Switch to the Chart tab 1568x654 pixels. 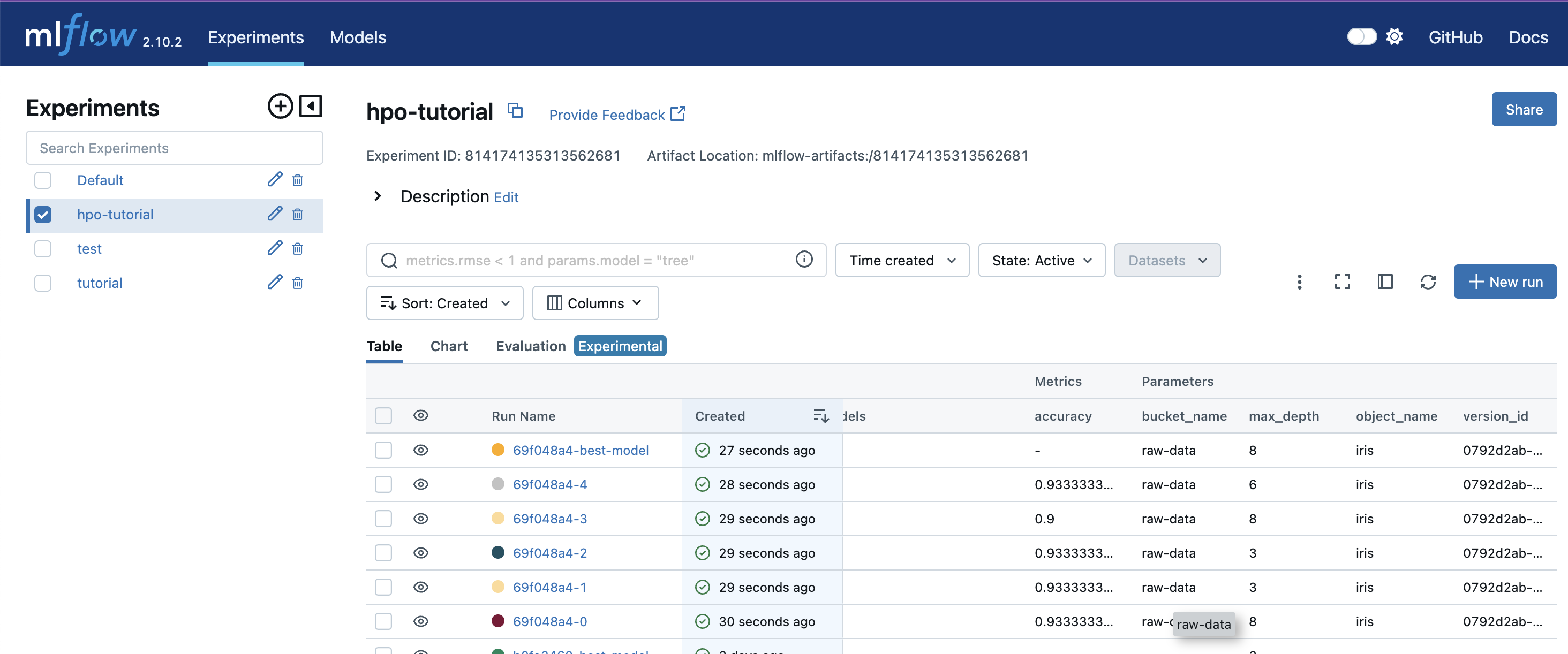pos(449,346)
